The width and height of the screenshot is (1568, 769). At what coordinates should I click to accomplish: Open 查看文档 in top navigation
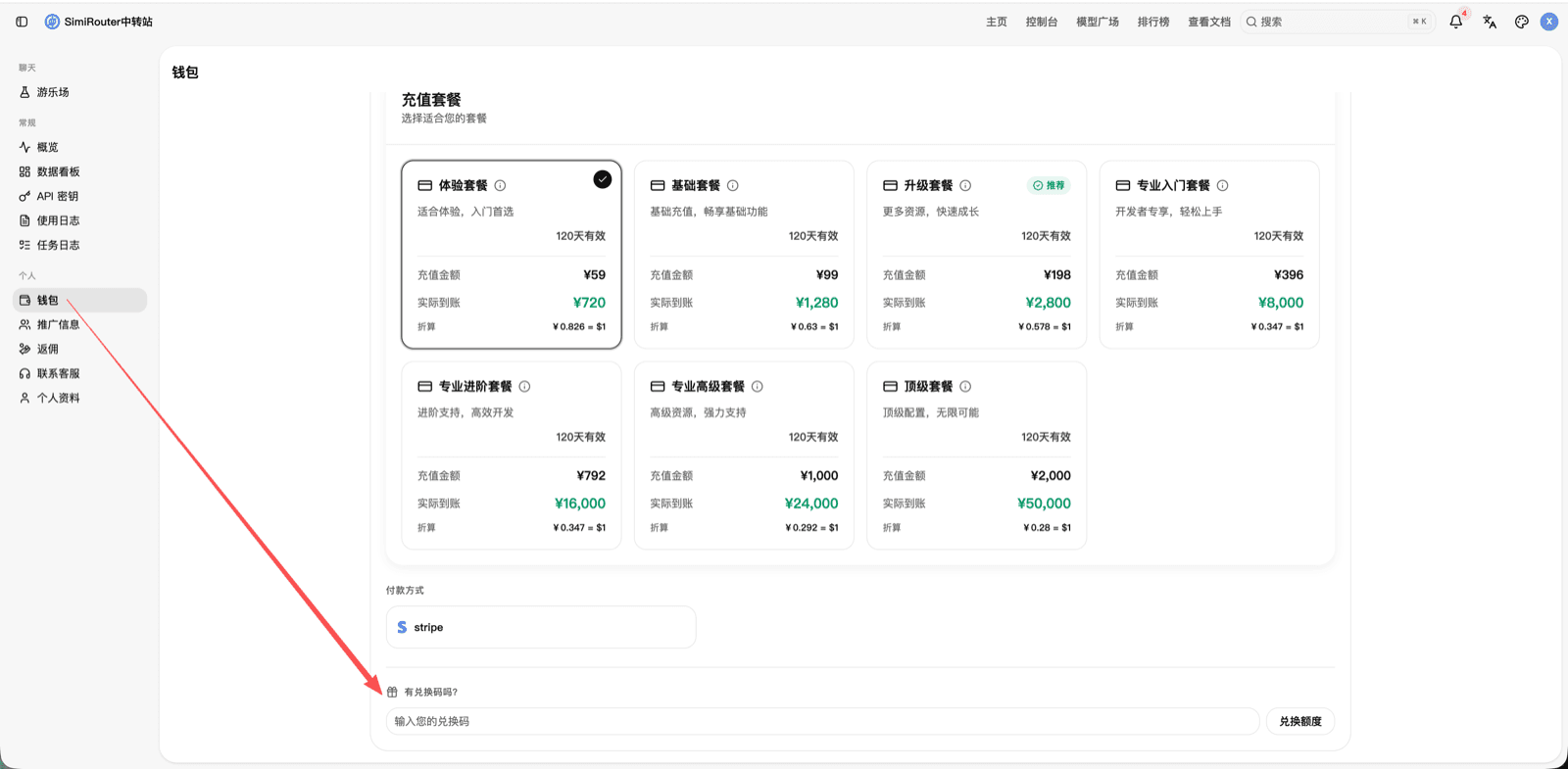click(1209, 22)
